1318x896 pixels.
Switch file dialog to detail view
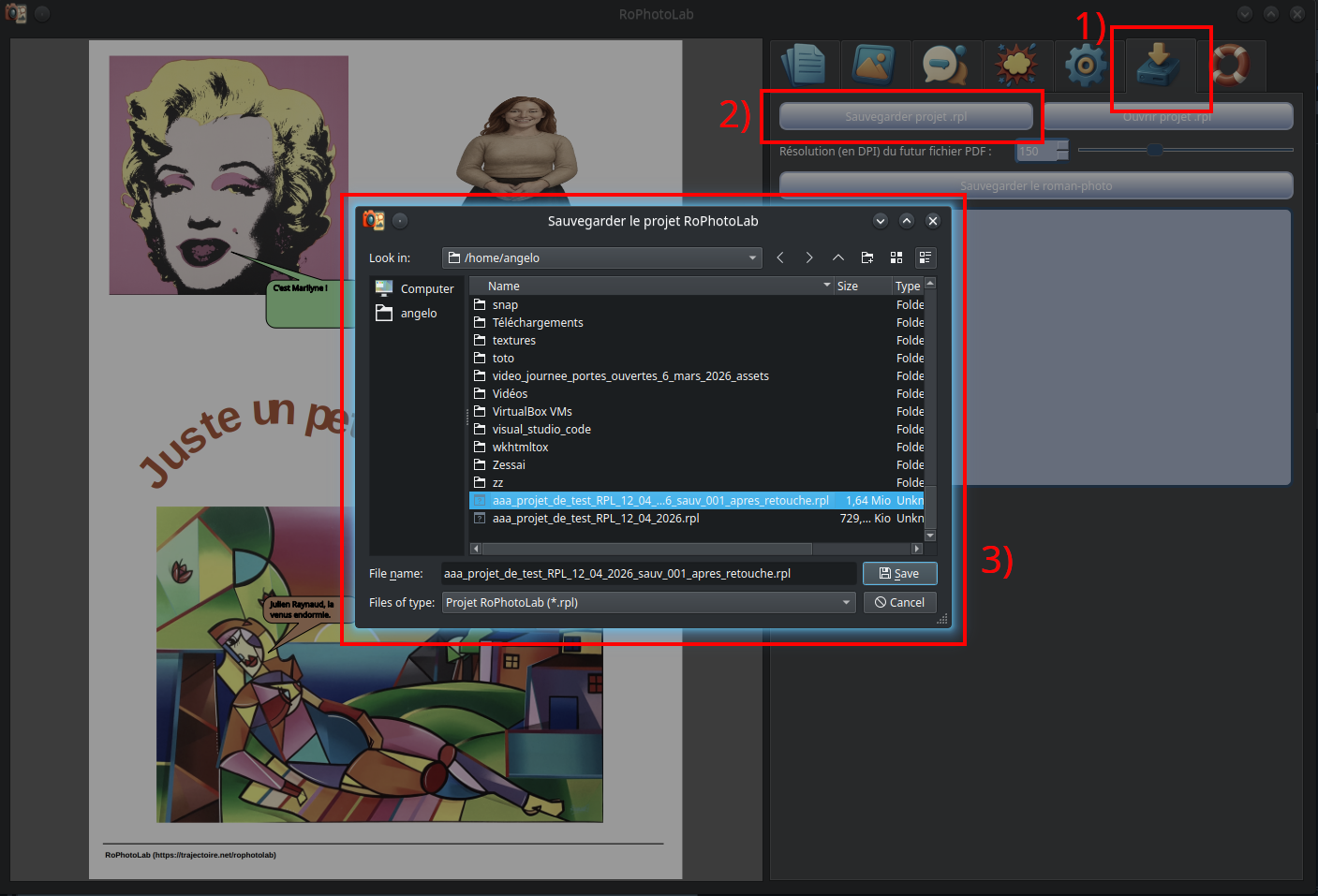tap(926, 257)
